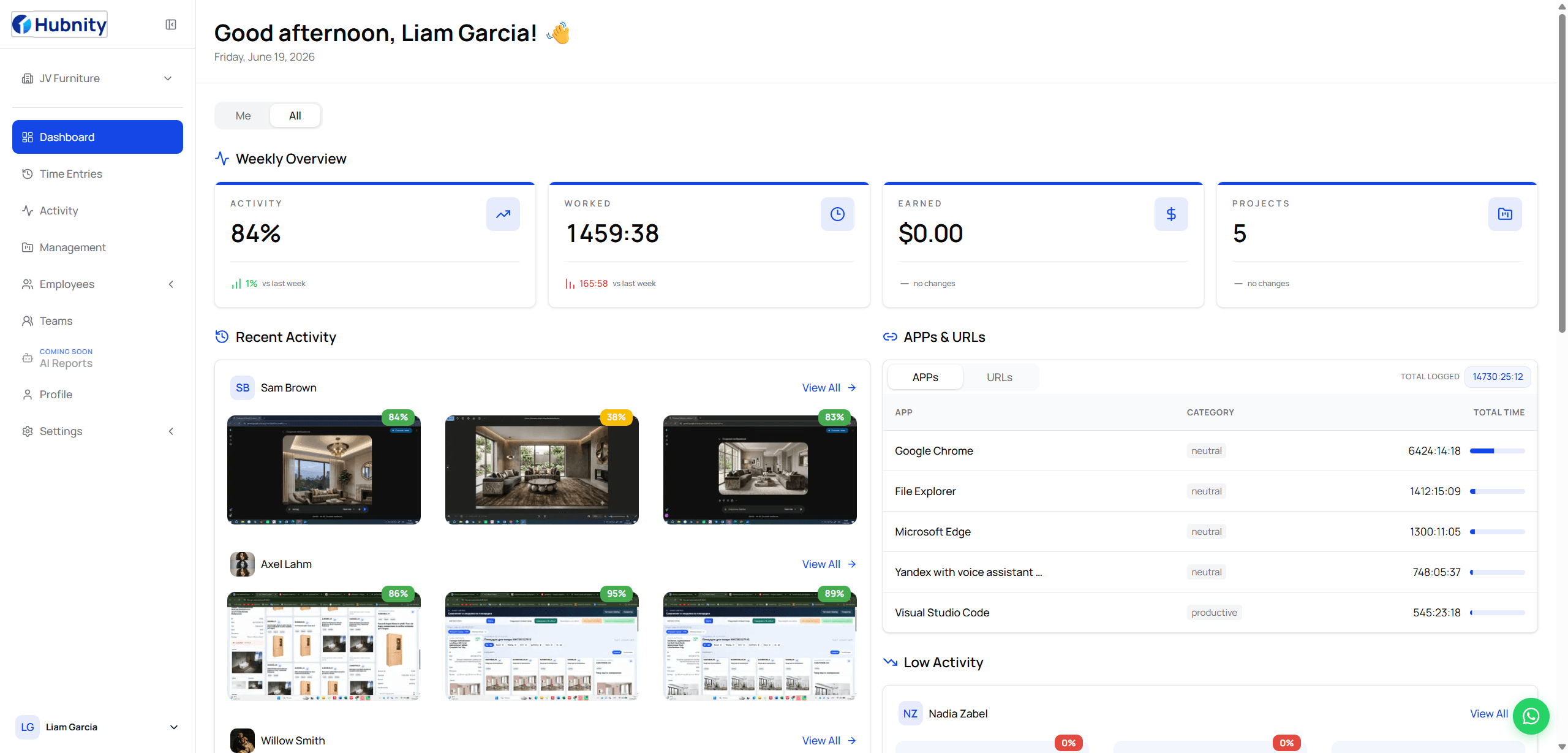Screen dimensions: 1568x753
Task: Open Sam Brown's 38% screenshot thumbnail
Action: [x=541, y=469]
